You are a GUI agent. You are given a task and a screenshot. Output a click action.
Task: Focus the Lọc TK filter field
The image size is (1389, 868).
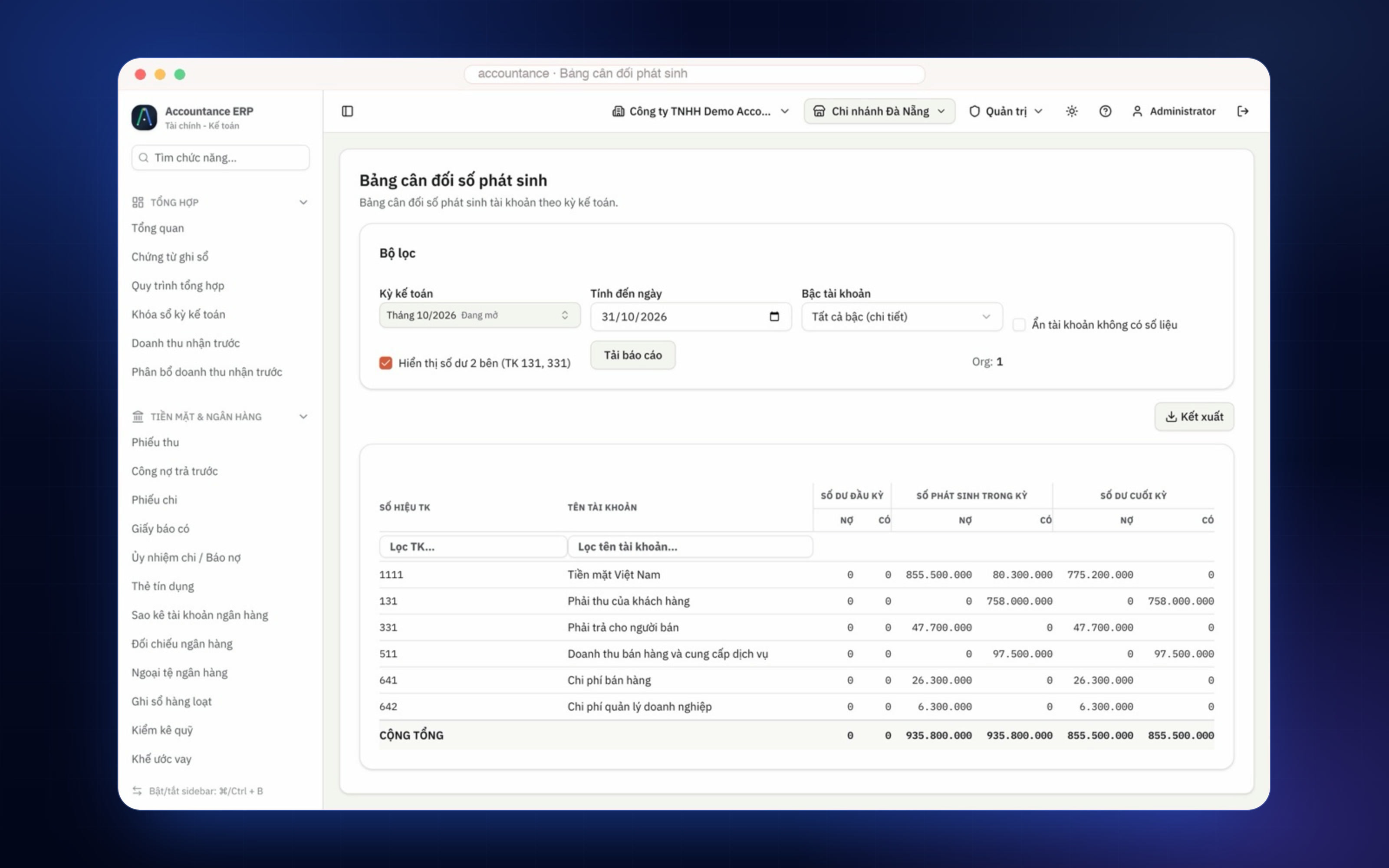coord(473,546)
